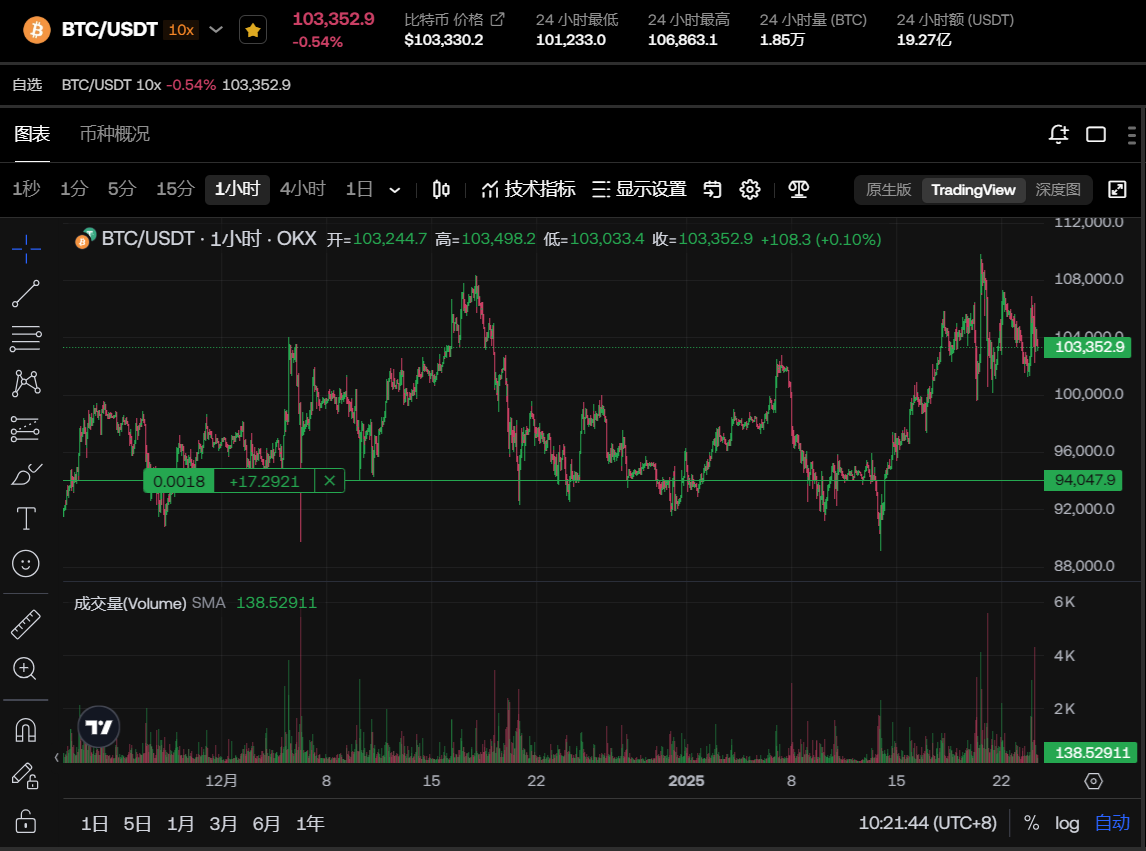Click the zoom in magnifier tool
The image size is (1146, 851).
pyautogui.click(x=25, y=668)
